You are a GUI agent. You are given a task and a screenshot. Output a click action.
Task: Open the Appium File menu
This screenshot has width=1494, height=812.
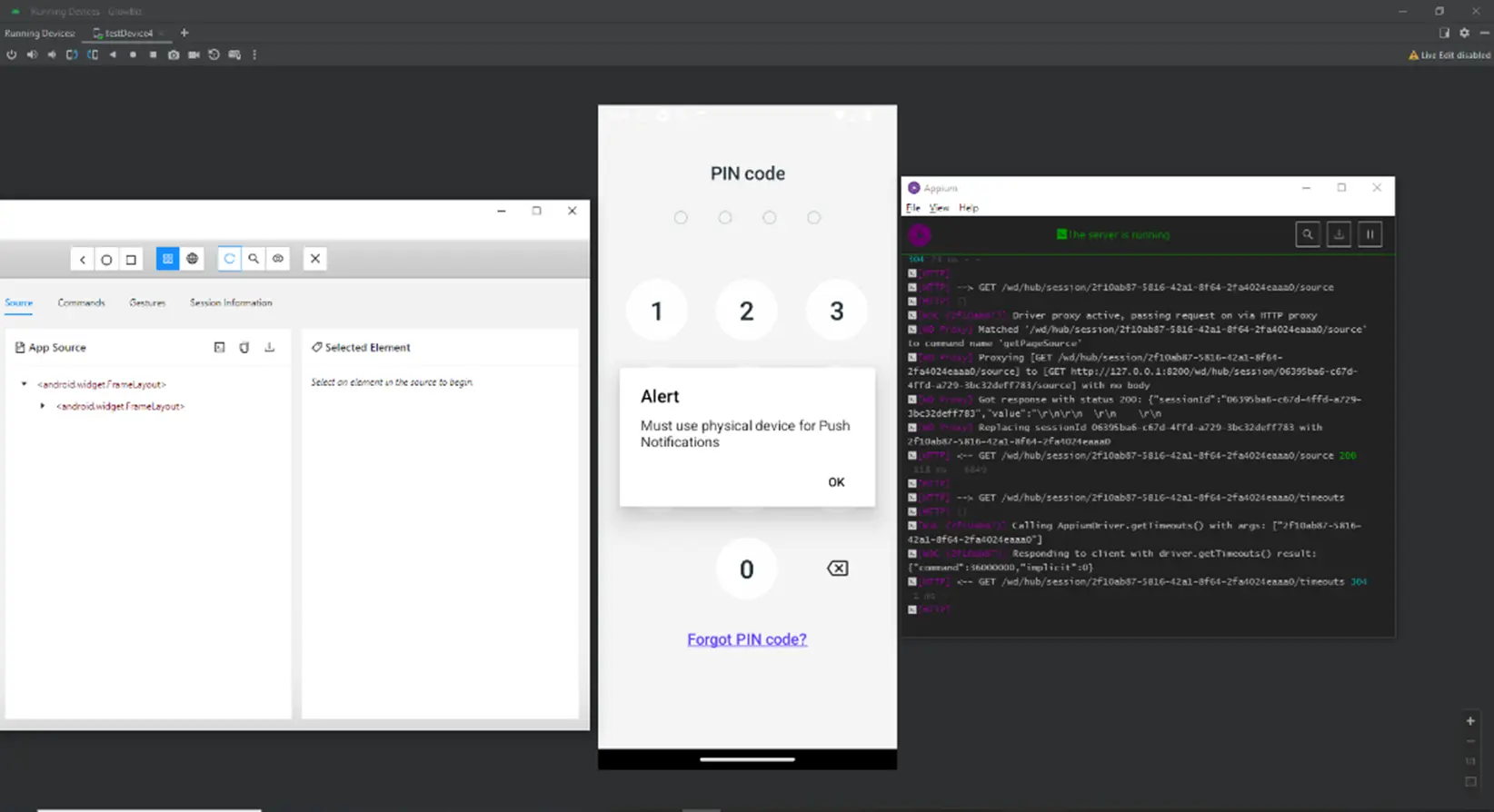[912, 208]
